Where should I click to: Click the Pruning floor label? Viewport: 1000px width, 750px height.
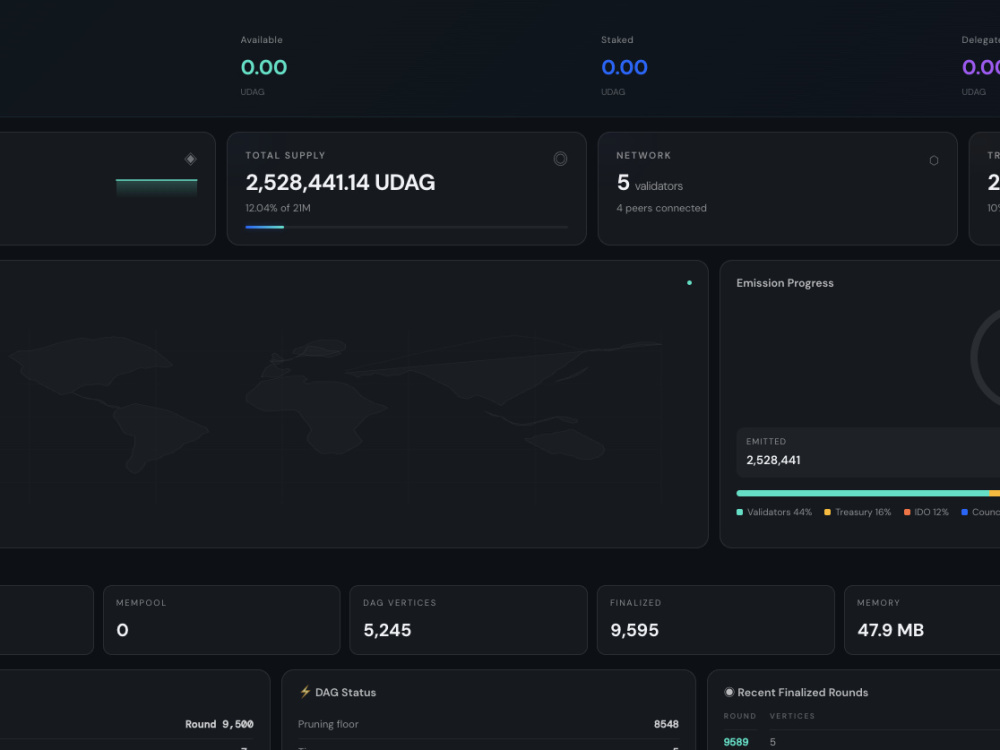point(328,724)
